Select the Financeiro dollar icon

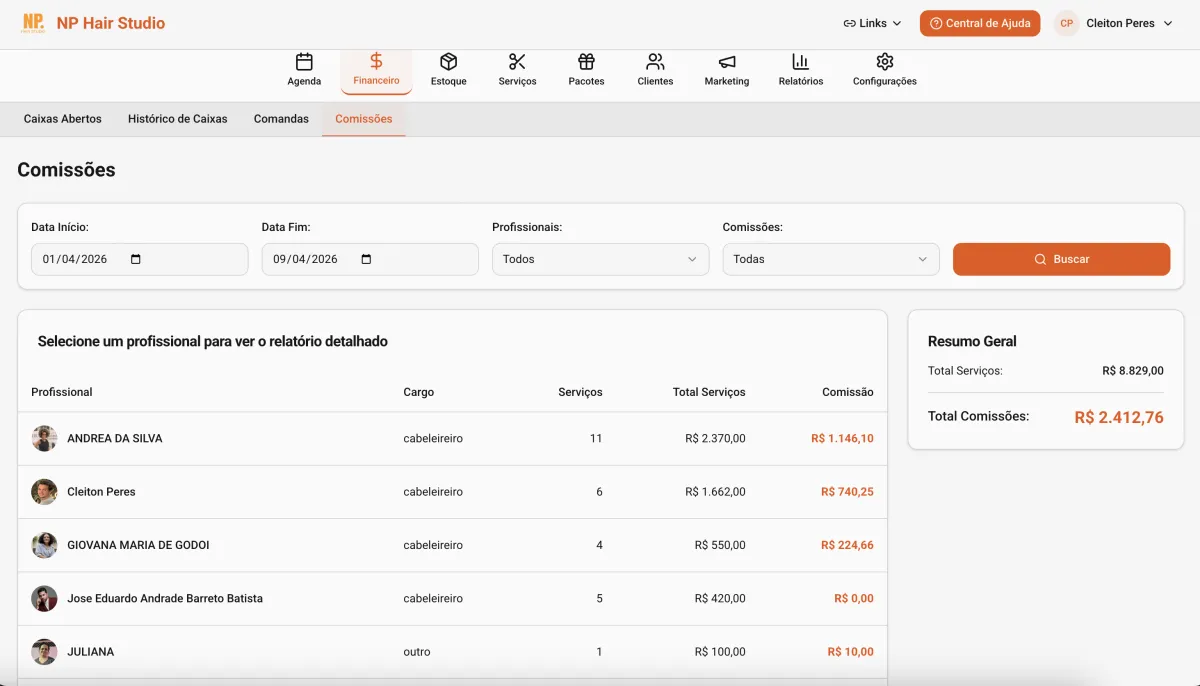[x=376, y=62]
